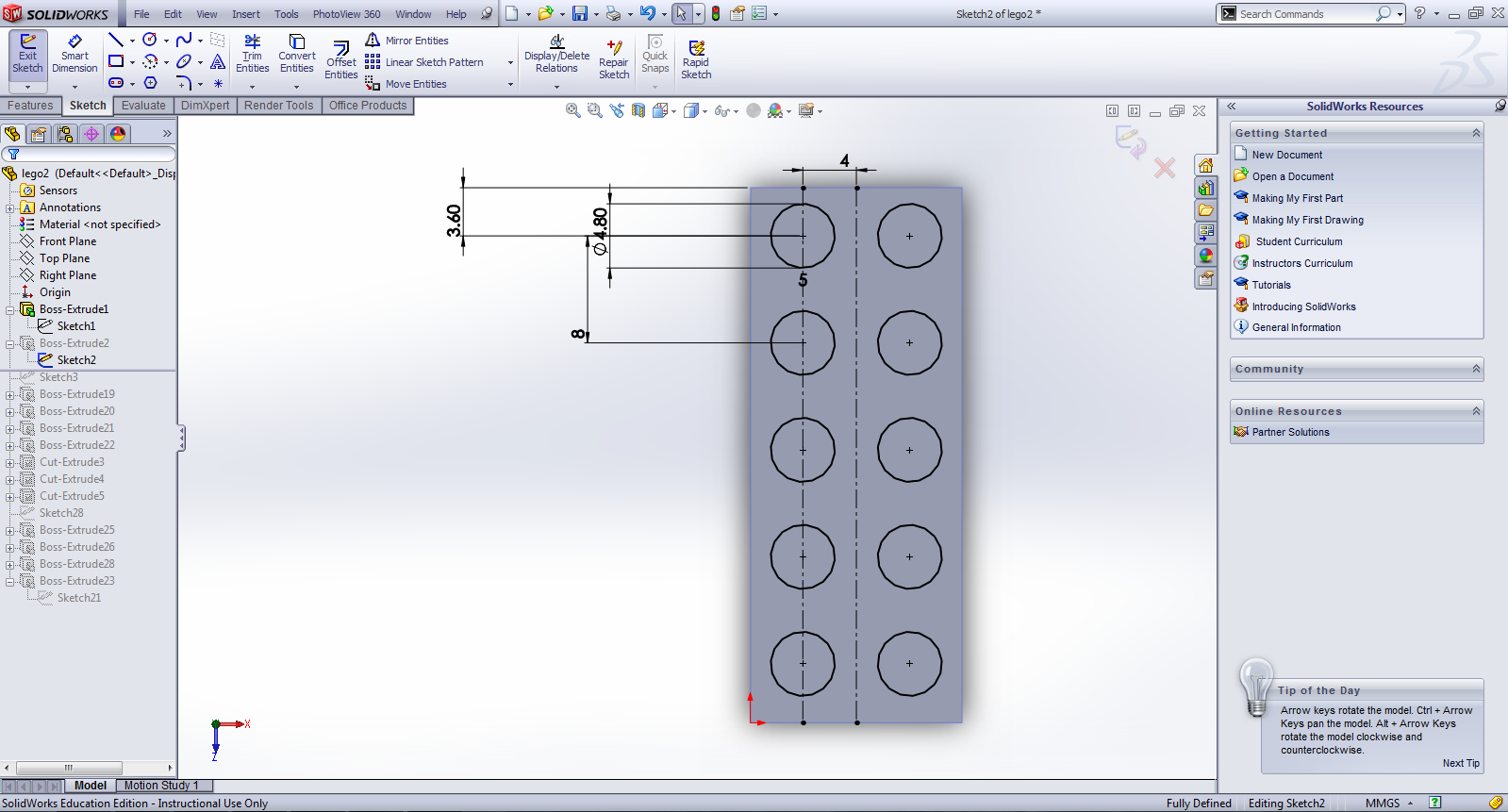Click the Rebuild traffic light icon
1508x812 pixels.
(716, 13)
